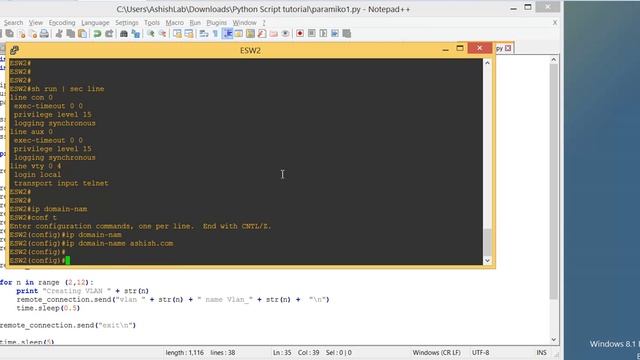Click the 'sh run | sec line' terminal line

(x=57, y=89)
